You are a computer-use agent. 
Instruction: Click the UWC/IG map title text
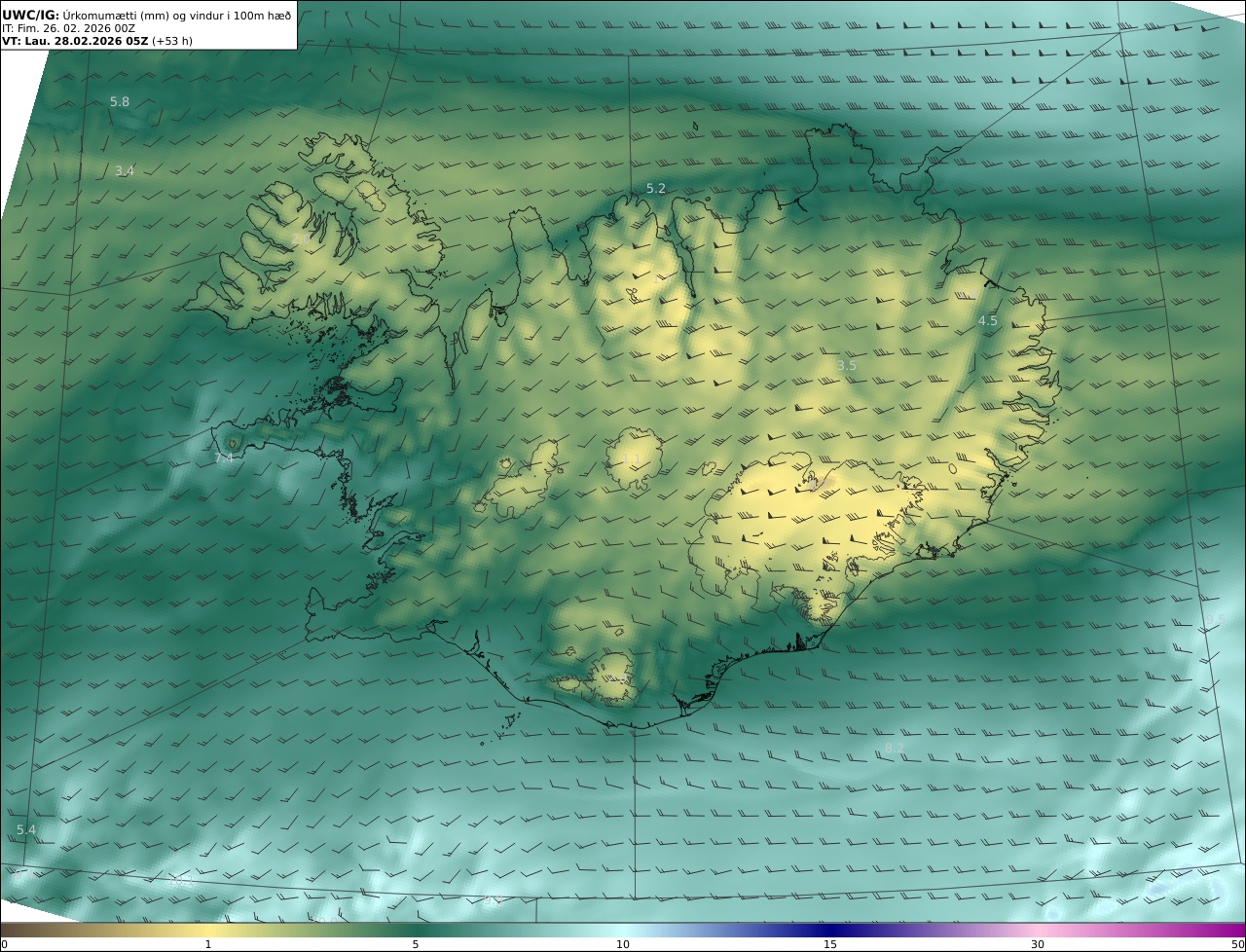[31, 15]
